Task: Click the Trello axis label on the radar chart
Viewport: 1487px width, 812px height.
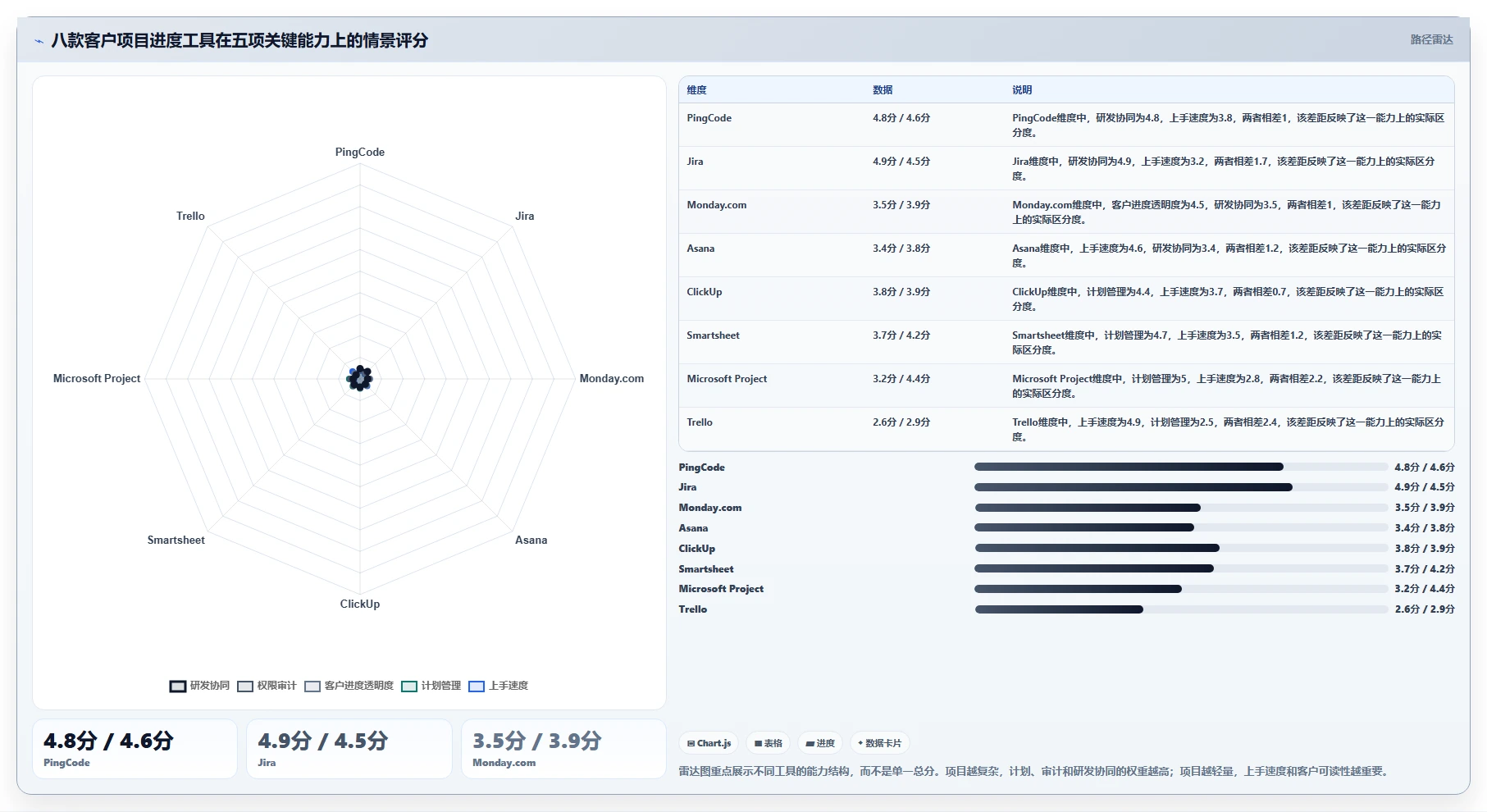Action: pos(190,216)
